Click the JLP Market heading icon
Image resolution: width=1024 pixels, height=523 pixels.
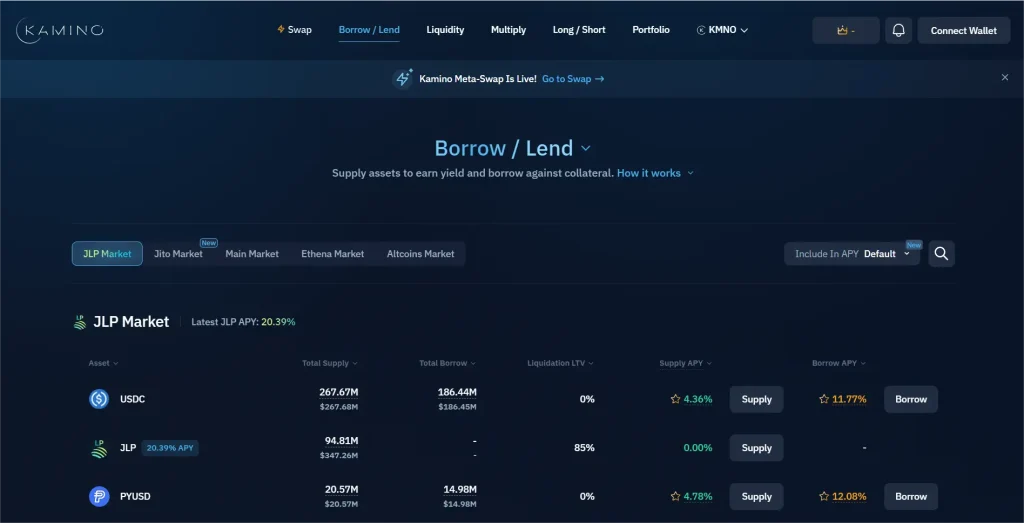pos(80,322)
